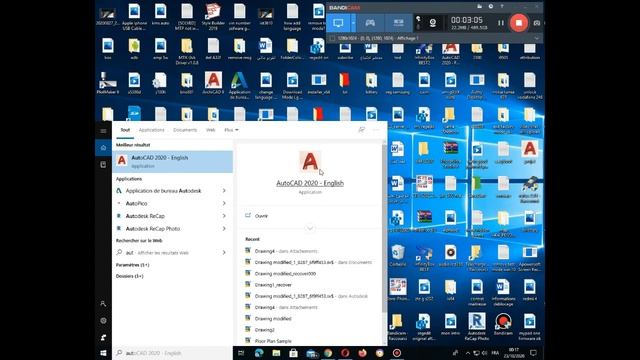
Task: Select Application de bureau Autodesk desktop shortcut
Action: [240, 86]
